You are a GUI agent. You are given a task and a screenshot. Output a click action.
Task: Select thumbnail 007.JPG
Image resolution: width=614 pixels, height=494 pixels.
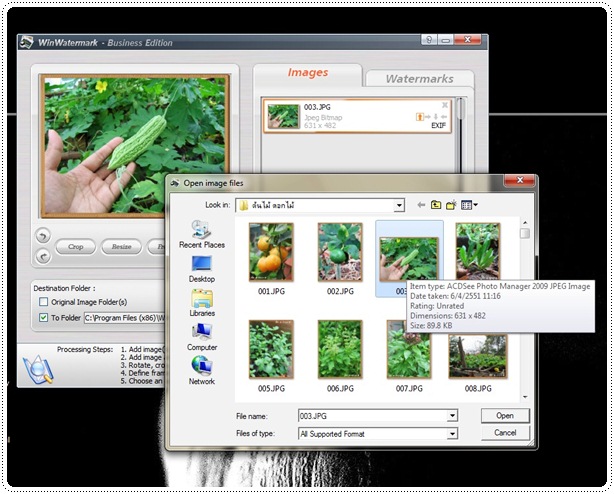pos(409,356)
